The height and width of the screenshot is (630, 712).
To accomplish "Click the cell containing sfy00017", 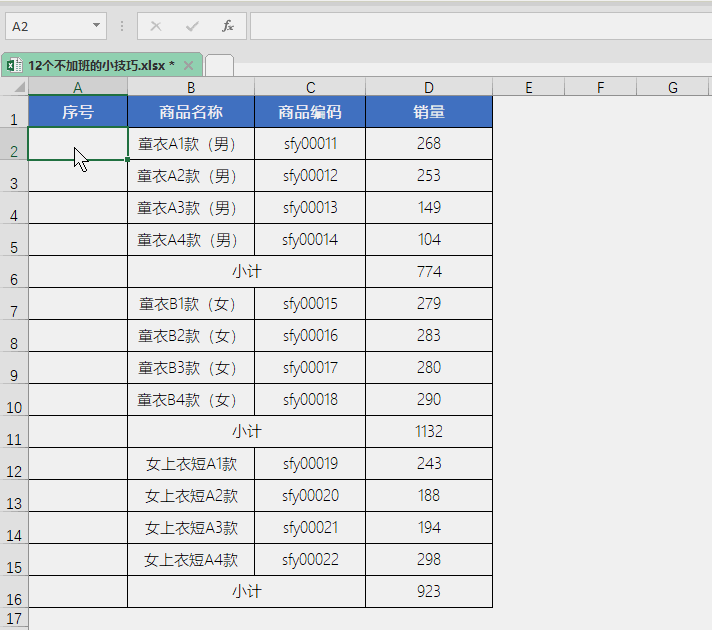I will 310,368.
